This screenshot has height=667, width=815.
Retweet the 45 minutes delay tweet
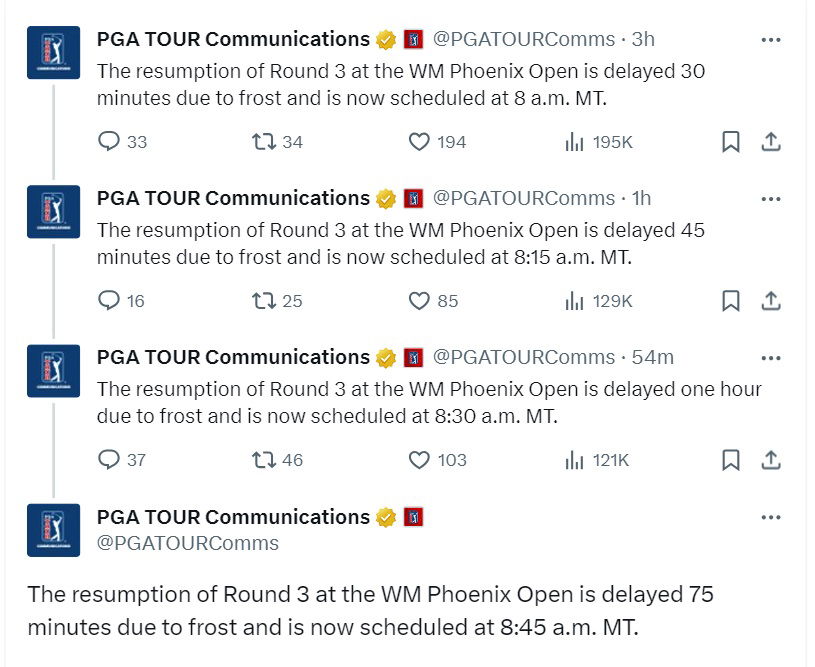[x=264, y=301]
